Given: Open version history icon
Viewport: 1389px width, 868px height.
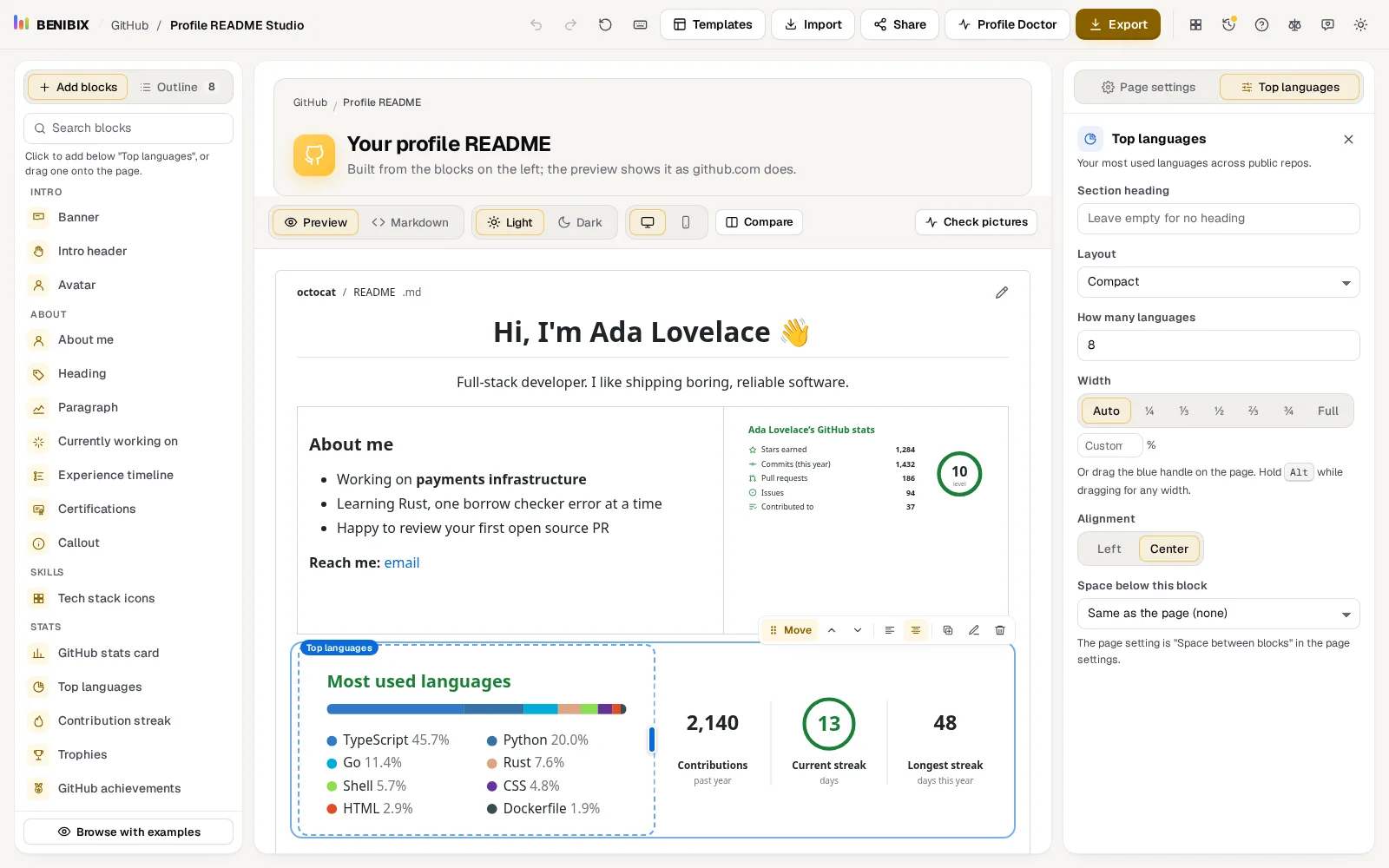Looking at the screenshot, I should click(1228, 25).
